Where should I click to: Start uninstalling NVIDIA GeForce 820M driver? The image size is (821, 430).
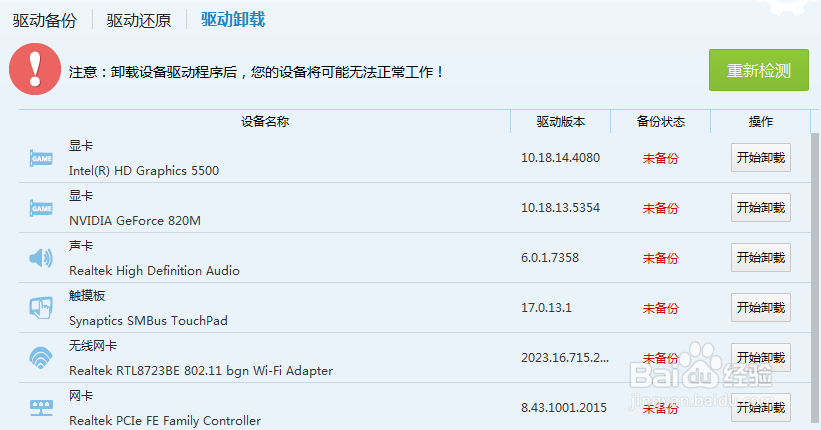click(x=761, y=207)
